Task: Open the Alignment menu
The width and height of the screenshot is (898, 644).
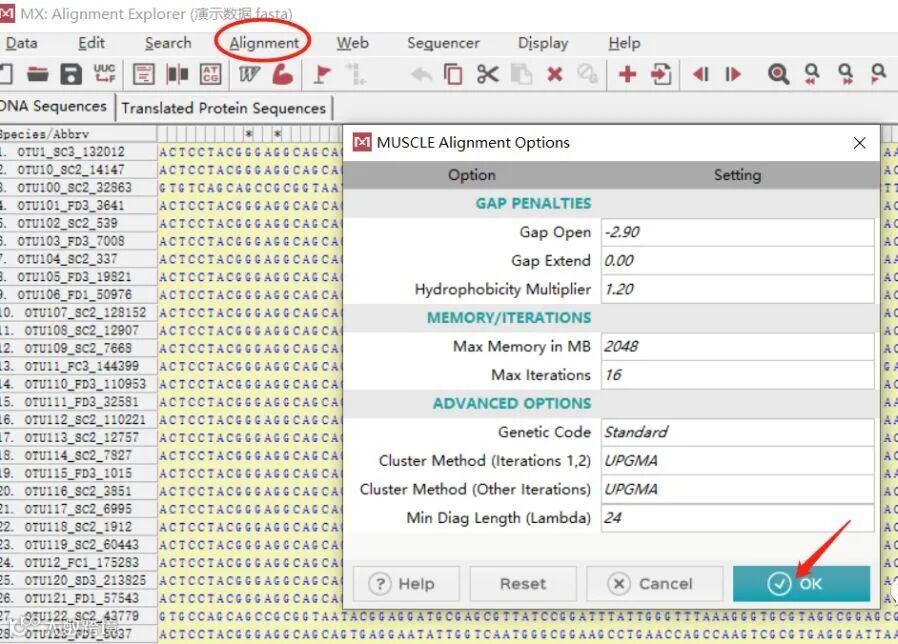Action: click(x=264, y=43)
